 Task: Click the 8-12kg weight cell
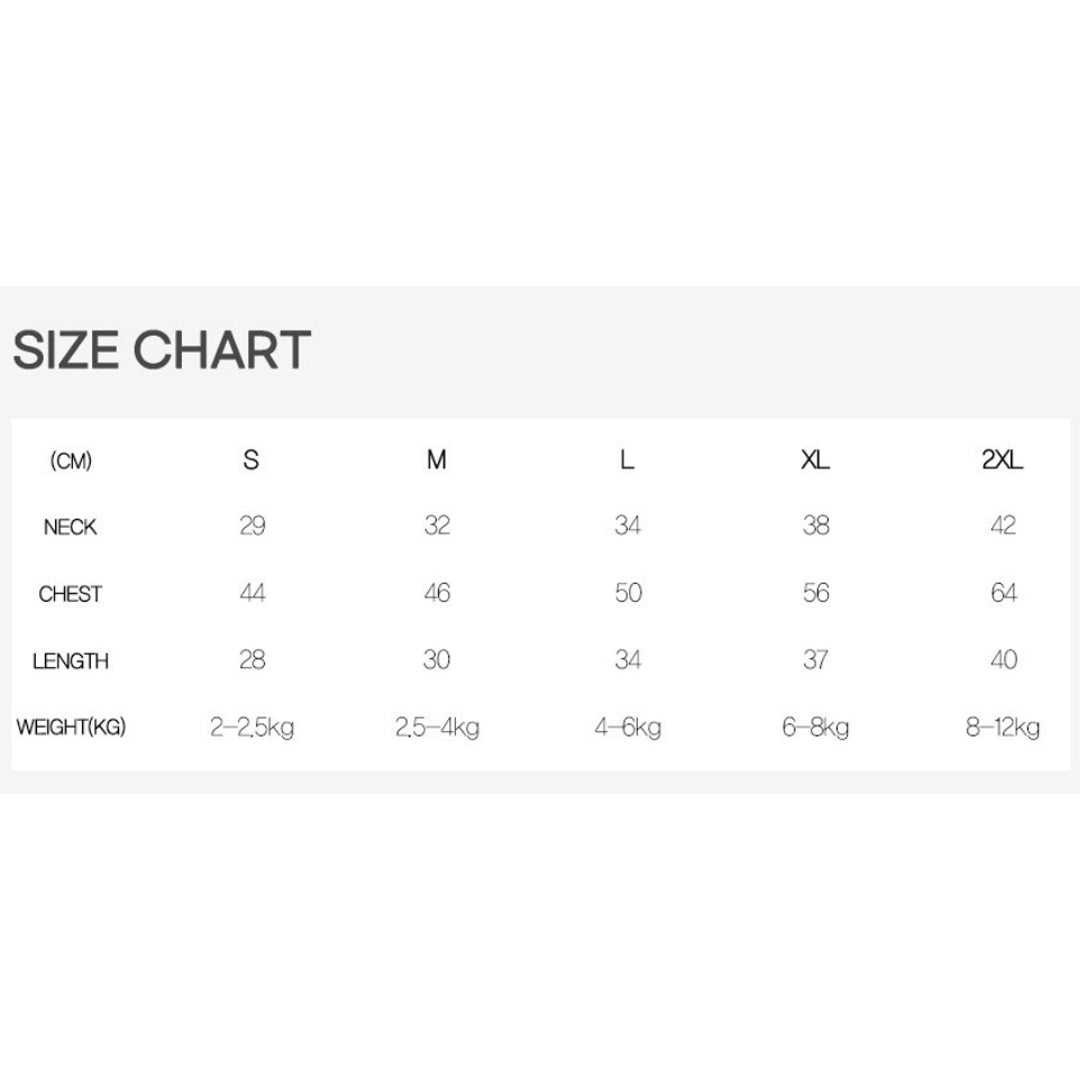1003,727
